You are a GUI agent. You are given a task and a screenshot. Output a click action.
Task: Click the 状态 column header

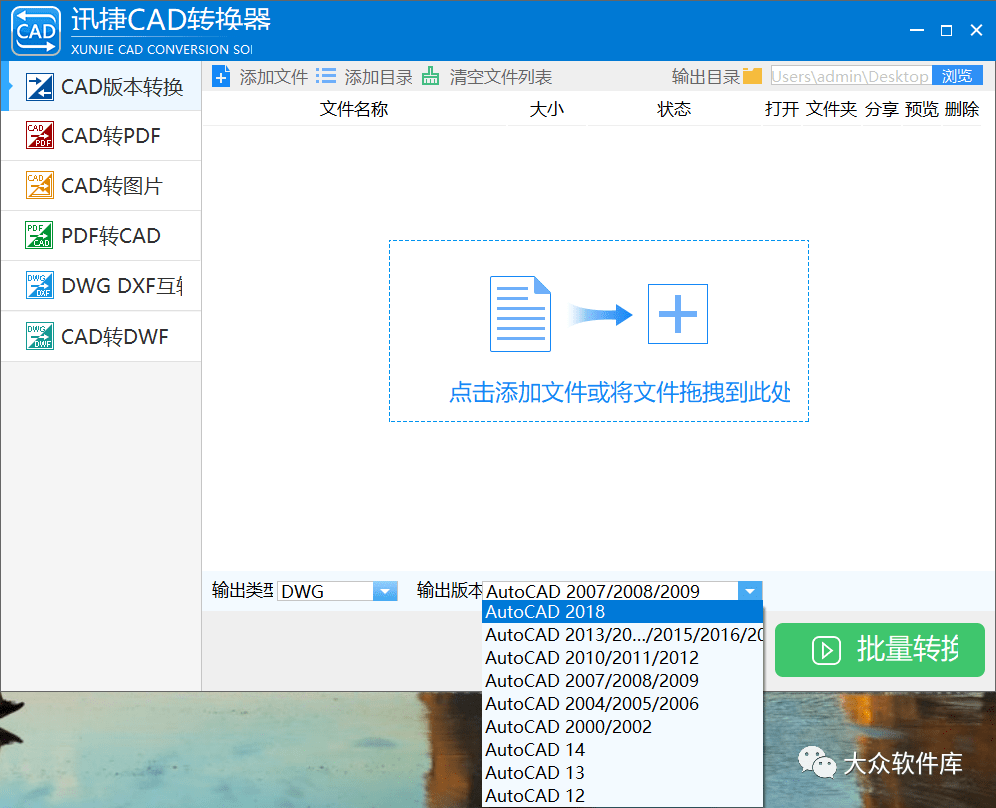[674, 109]
